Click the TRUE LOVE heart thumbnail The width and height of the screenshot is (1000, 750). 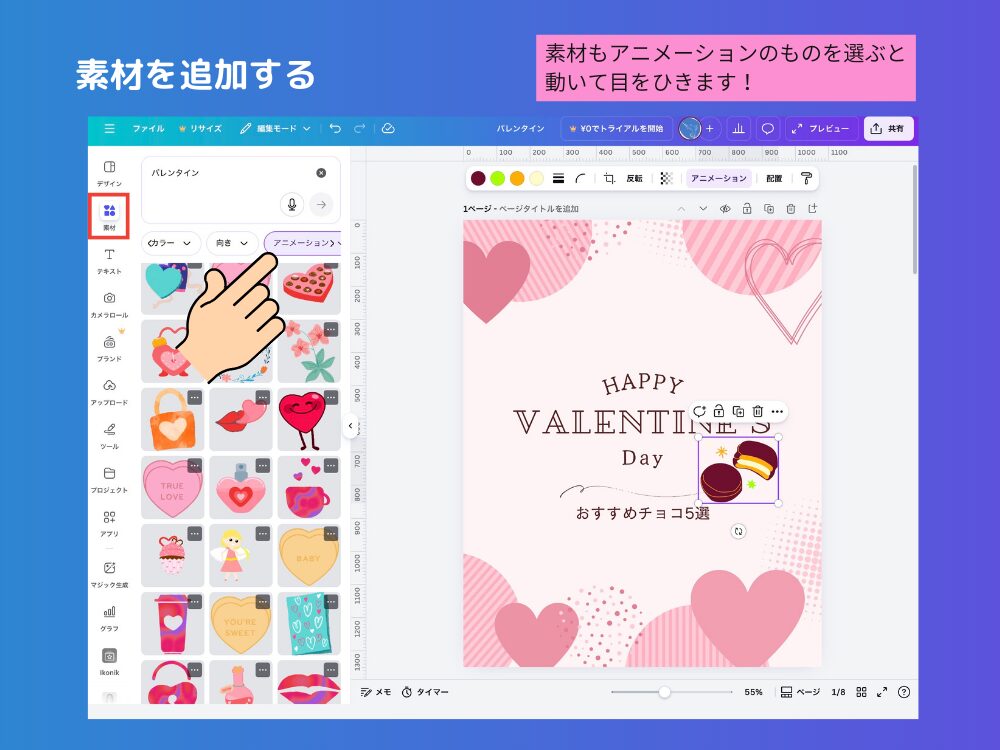pyautogui.click(x=172, y=488)
